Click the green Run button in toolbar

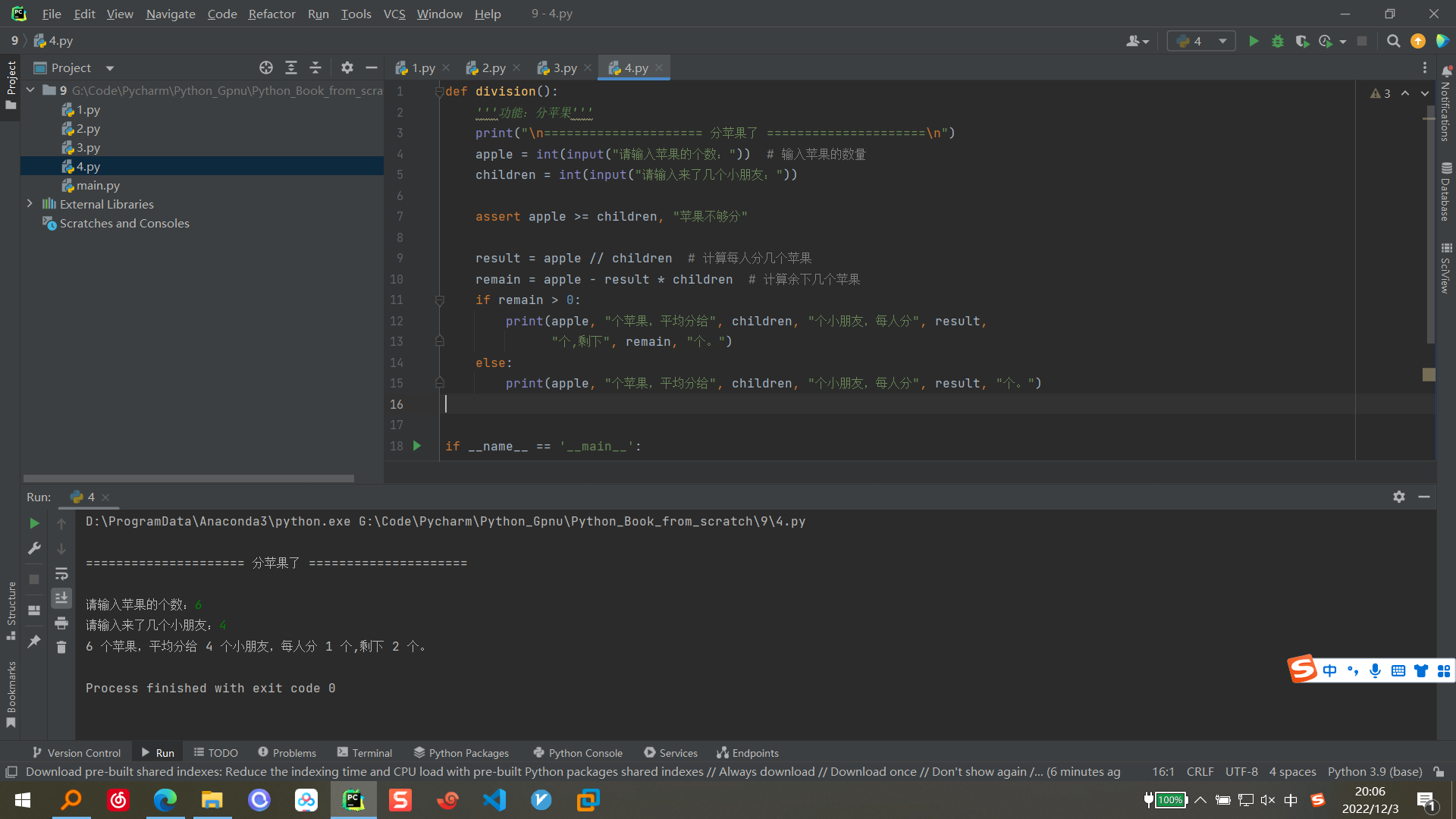tap(1254, 41)
